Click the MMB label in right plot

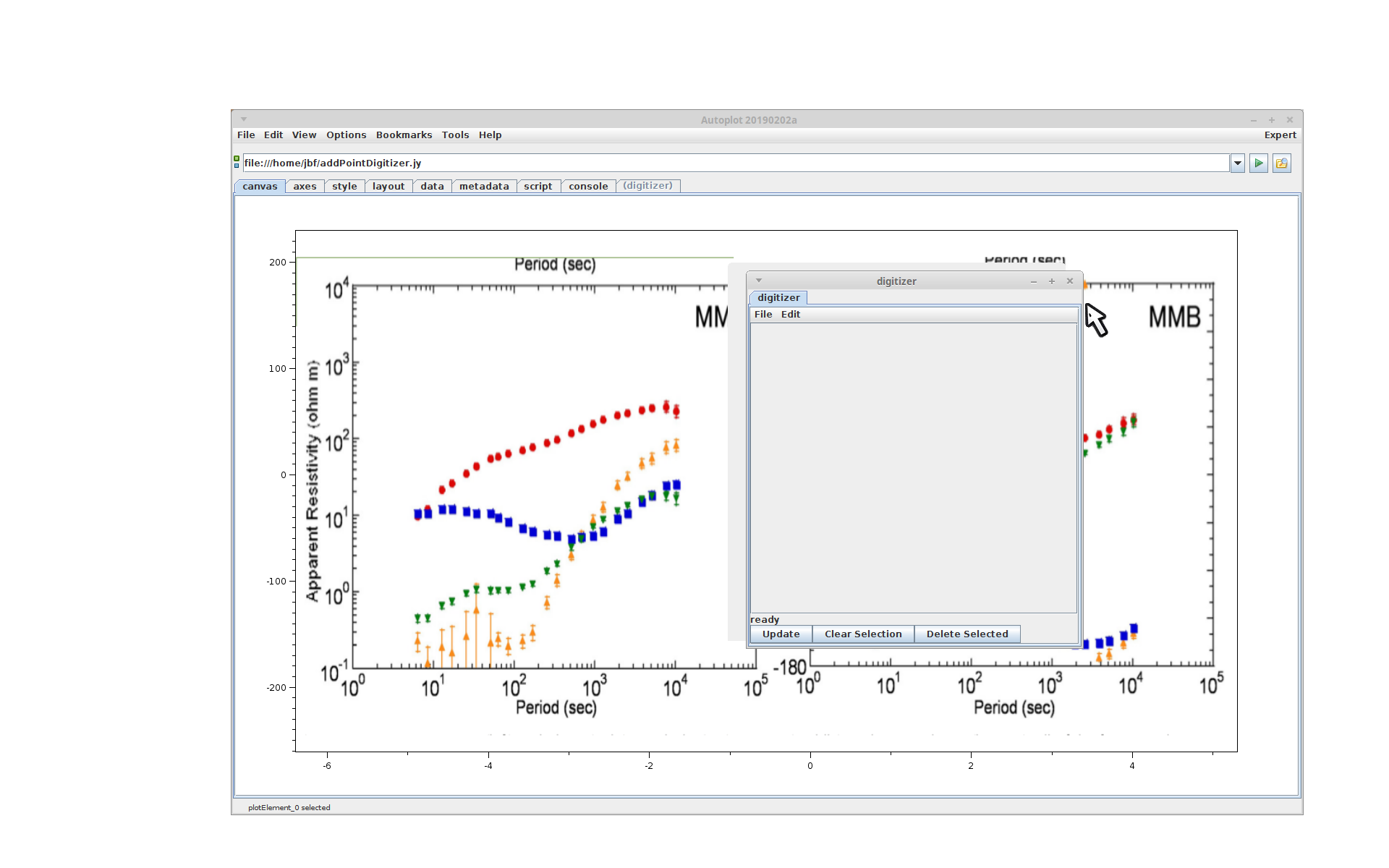pyautogui.click(x=1175, y=318)
